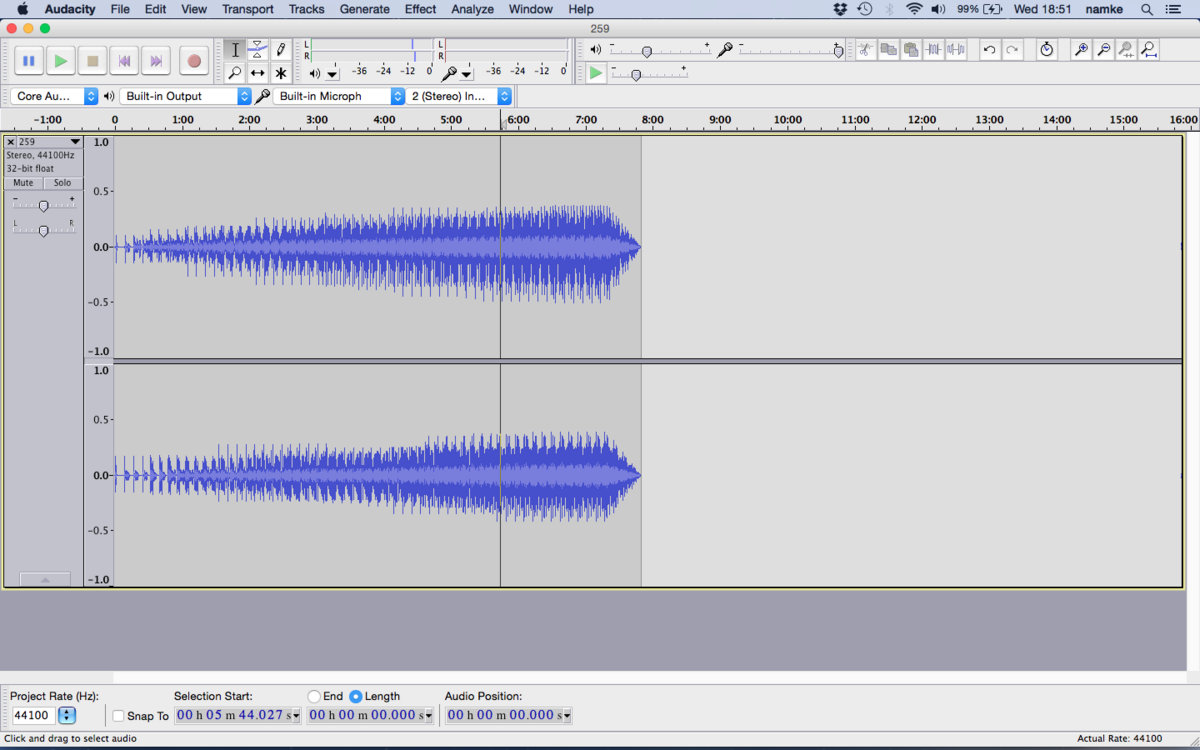The image size is (1200, 750).
Task: Open the Built-in Output device dropdown
Action: pyautogui.click(x=186, y=96)
